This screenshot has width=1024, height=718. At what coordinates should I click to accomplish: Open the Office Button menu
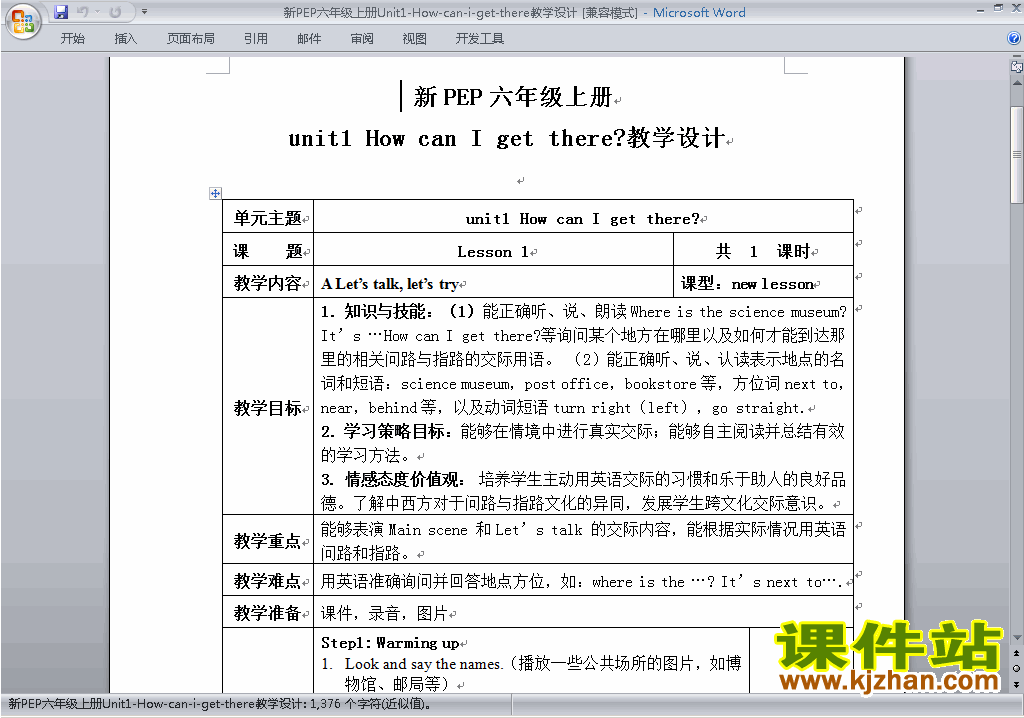pos(23,22)
